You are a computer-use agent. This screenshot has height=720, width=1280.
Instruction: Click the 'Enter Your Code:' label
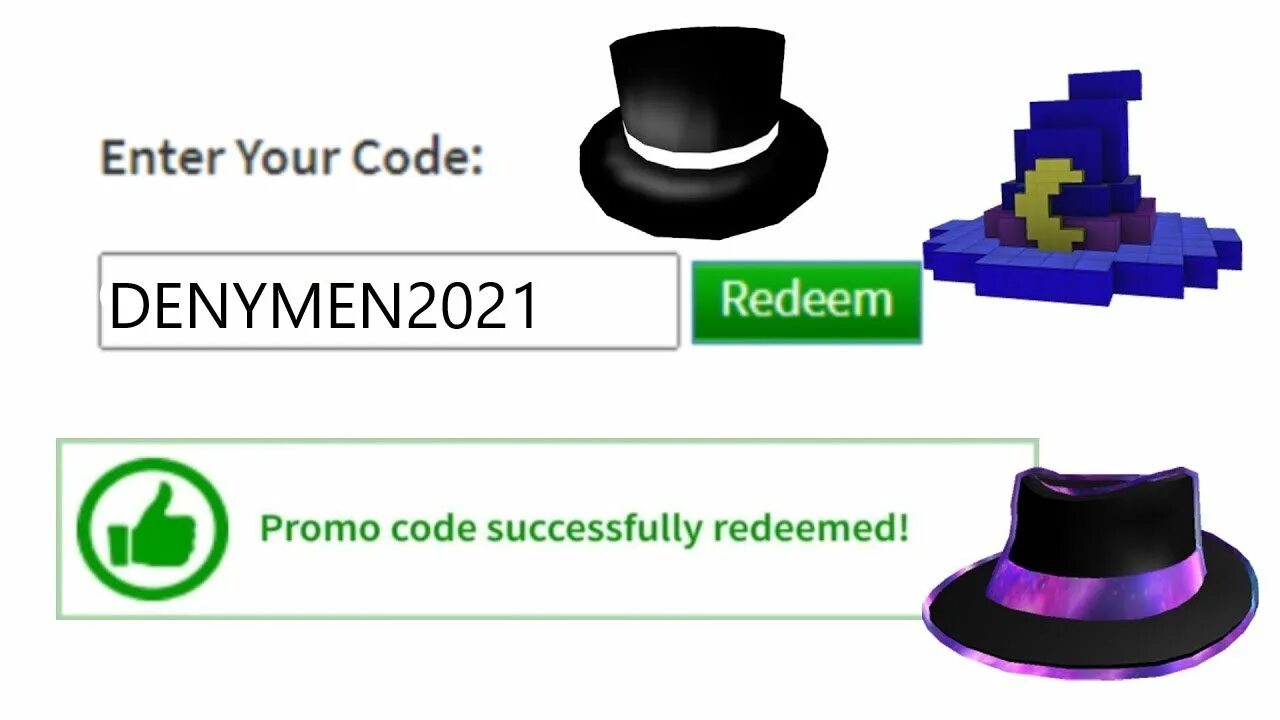click(292, 157)
